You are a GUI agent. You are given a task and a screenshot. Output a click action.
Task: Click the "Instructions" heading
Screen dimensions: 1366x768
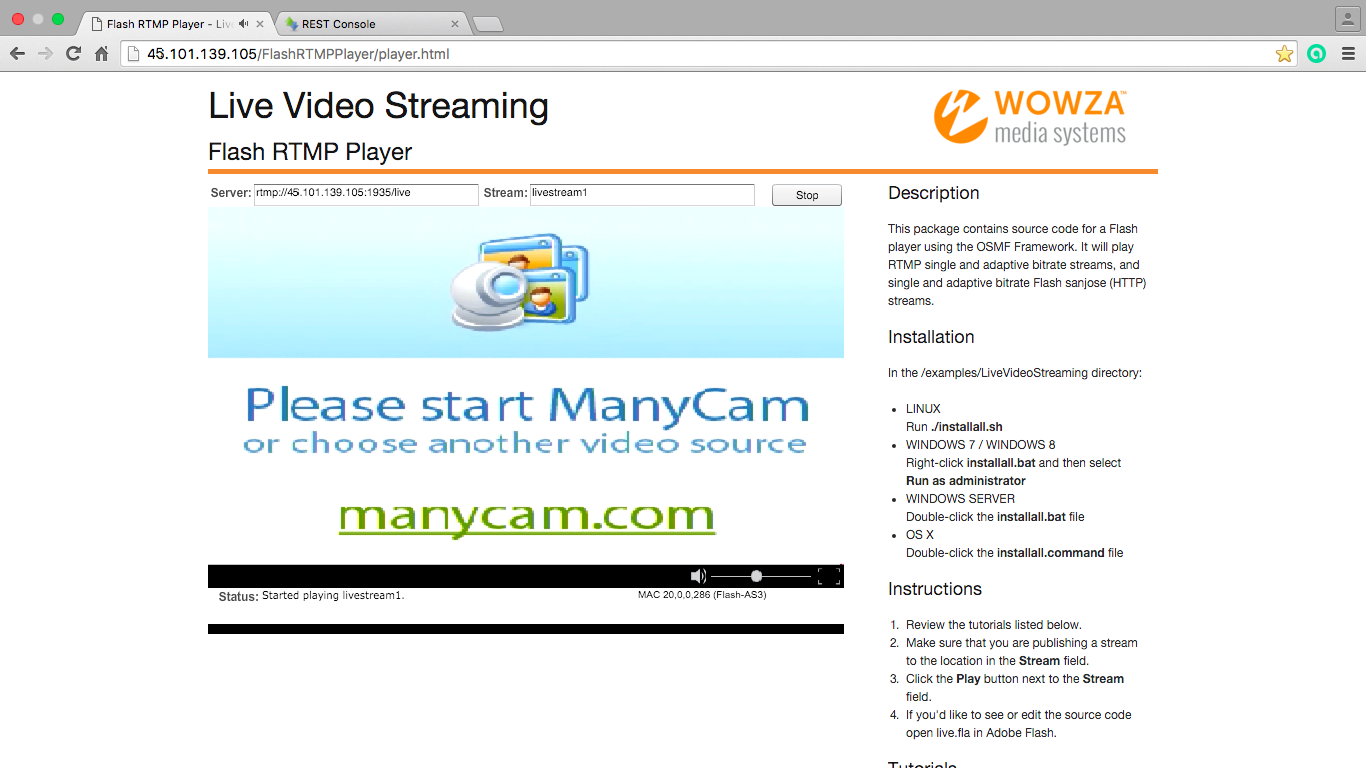(x=935, y=589)
